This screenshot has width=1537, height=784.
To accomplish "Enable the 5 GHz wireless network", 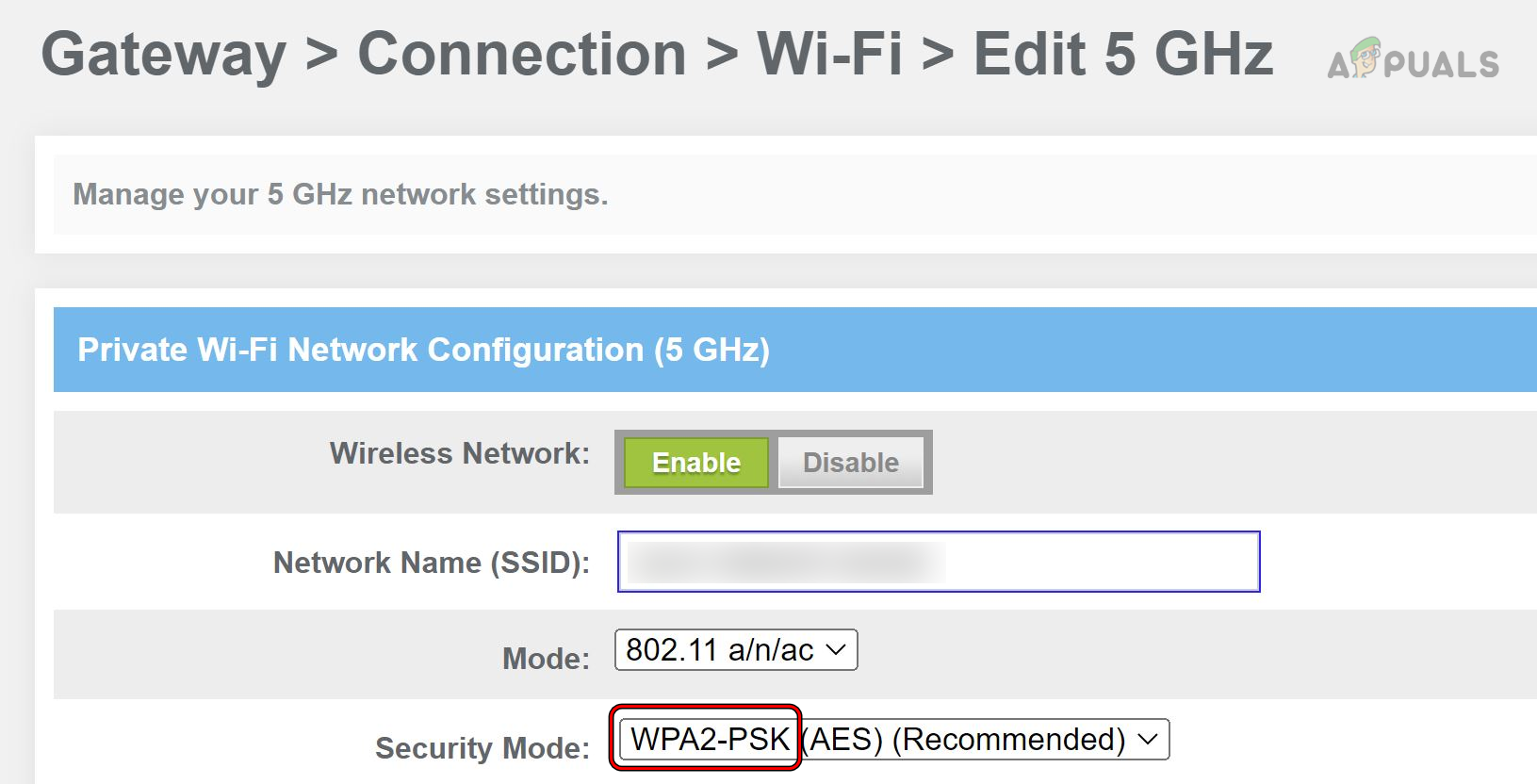I will tap(694, 462).
